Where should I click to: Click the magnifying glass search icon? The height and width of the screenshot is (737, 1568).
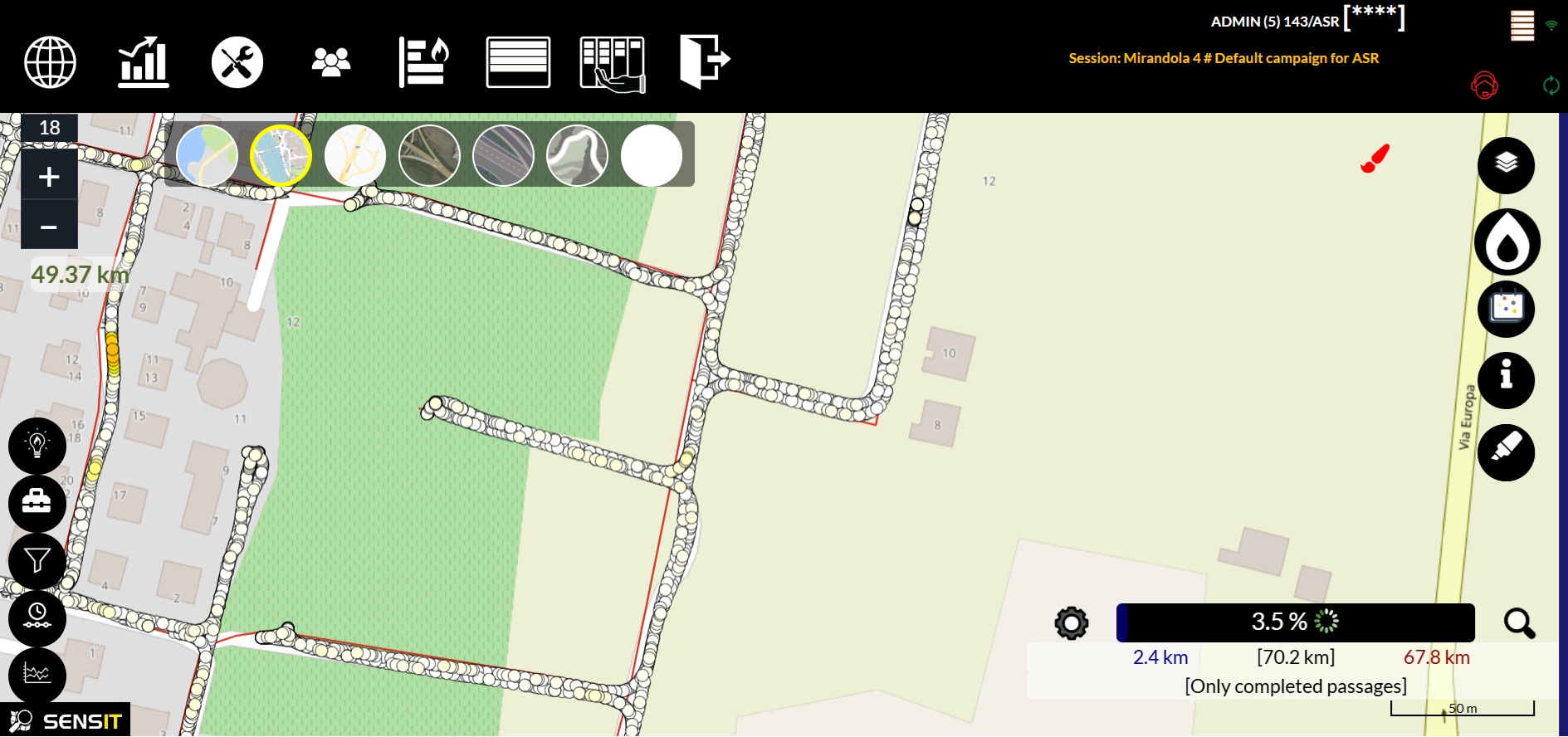coord(1519,622)
